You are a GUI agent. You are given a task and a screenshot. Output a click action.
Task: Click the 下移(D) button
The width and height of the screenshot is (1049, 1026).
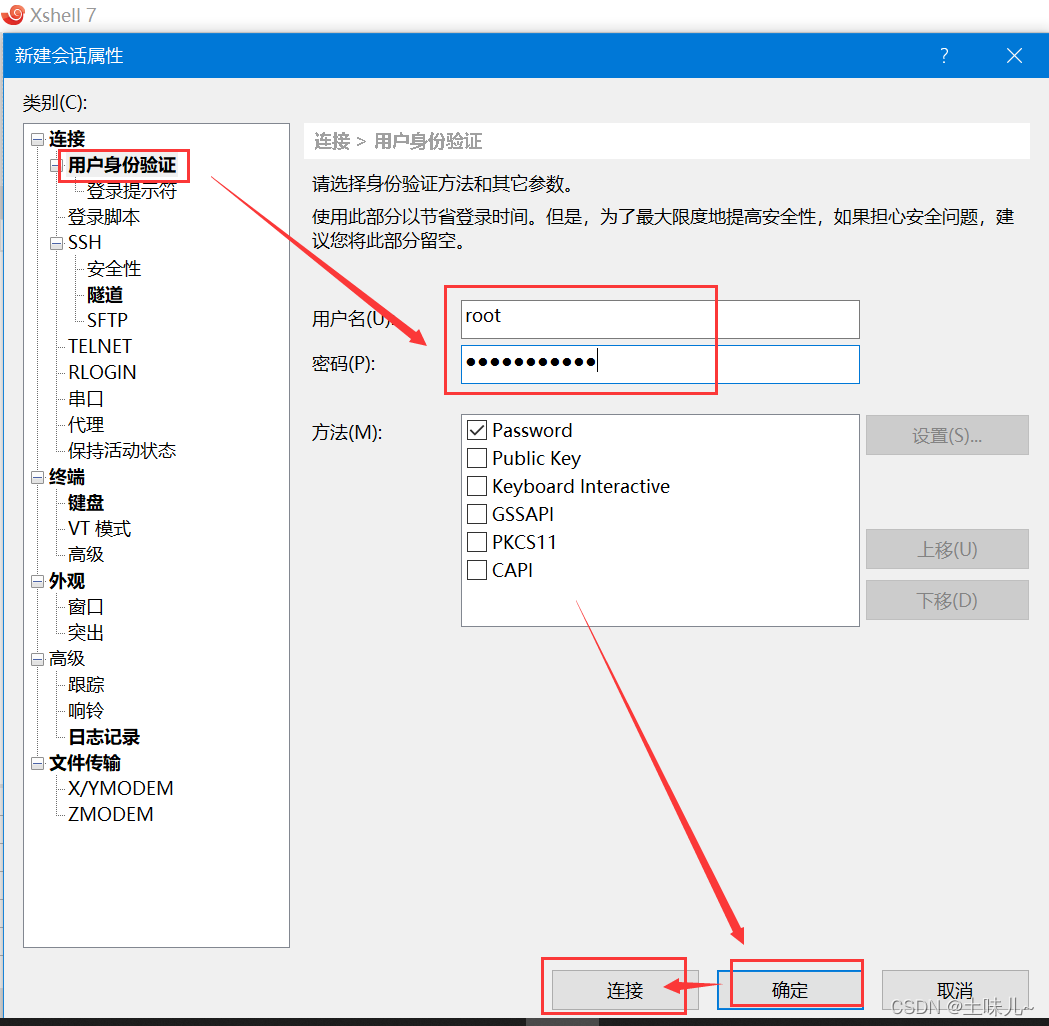coord(947,600)
